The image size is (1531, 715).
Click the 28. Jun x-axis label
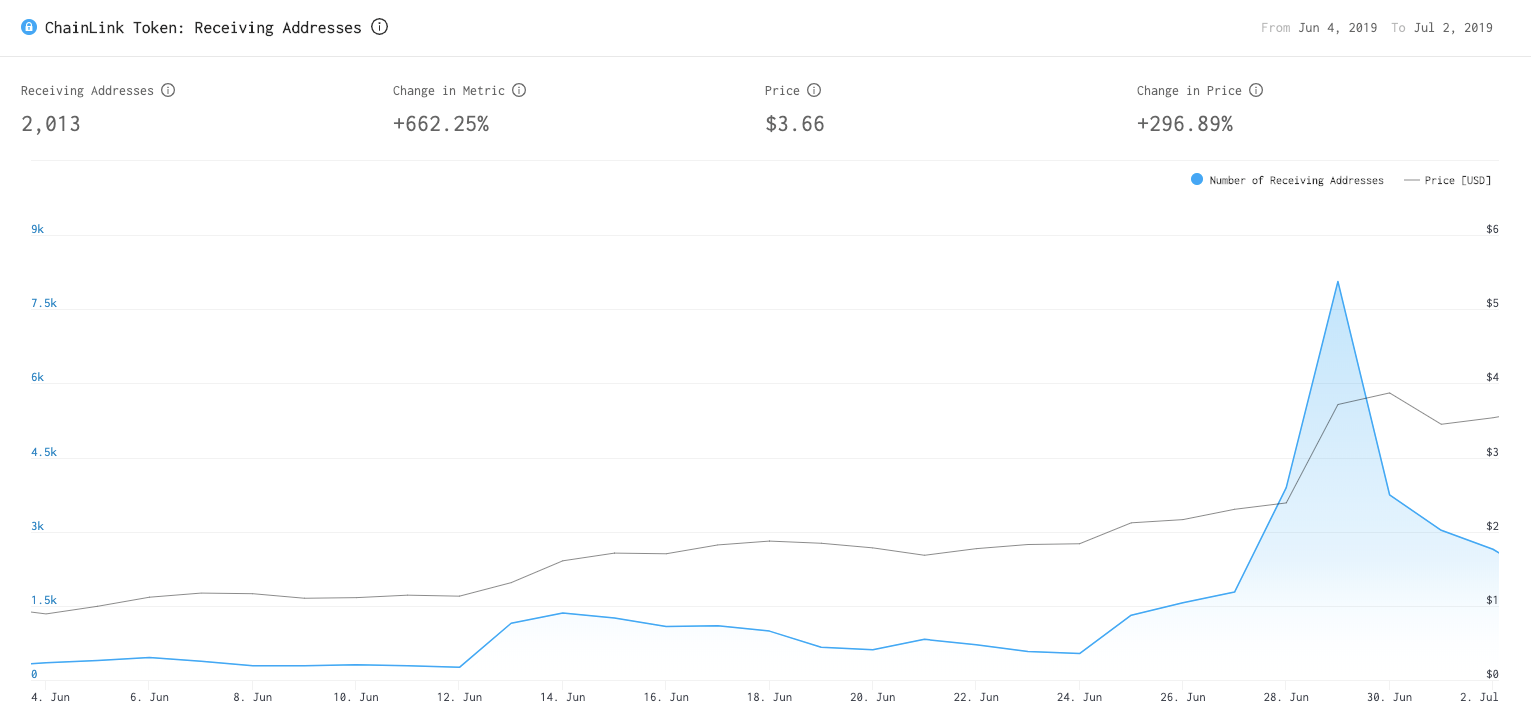1286,696
